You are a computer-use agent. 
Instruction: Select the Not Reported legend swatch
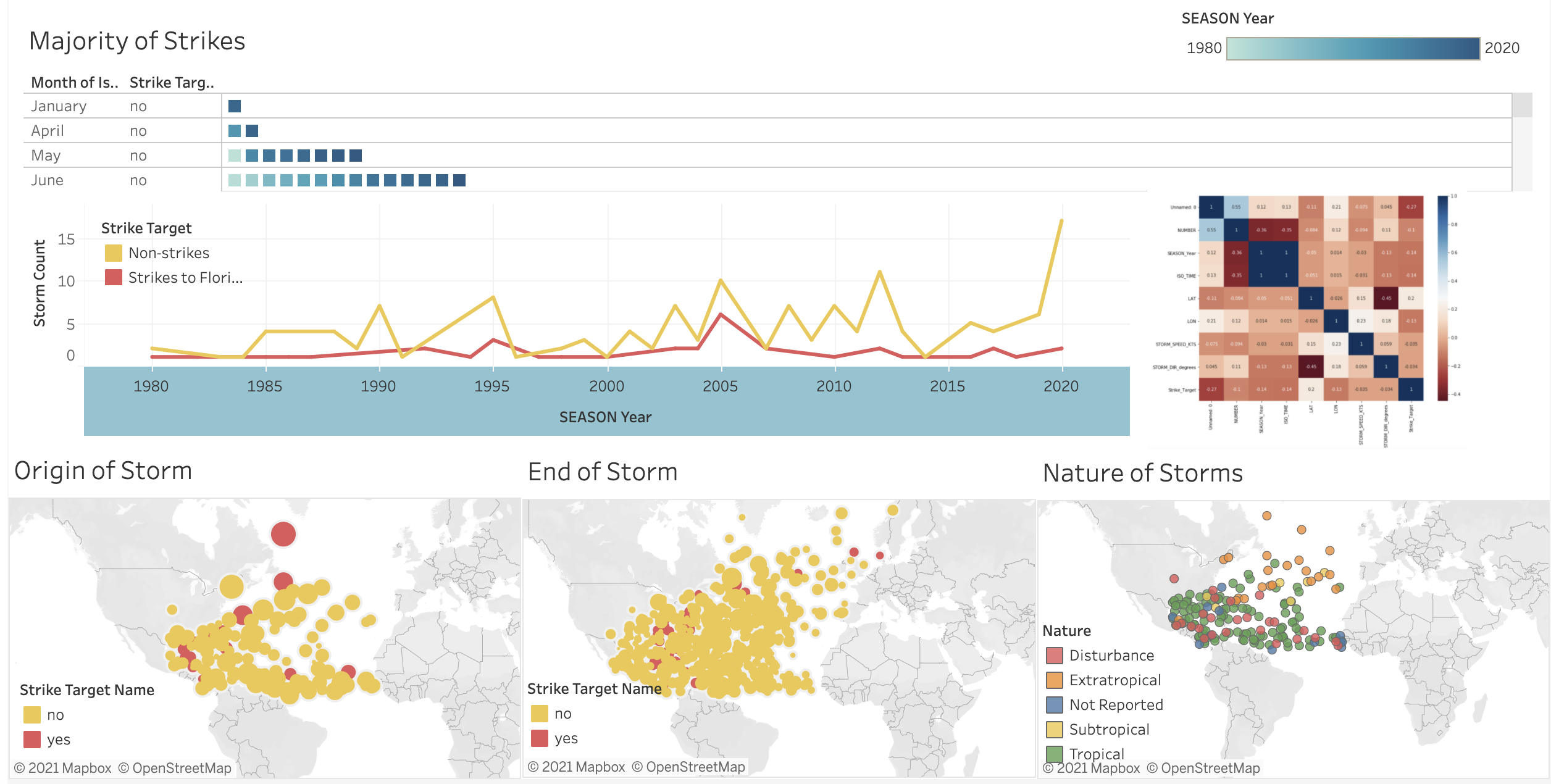pyautogui.click(x=1055, y=704)
